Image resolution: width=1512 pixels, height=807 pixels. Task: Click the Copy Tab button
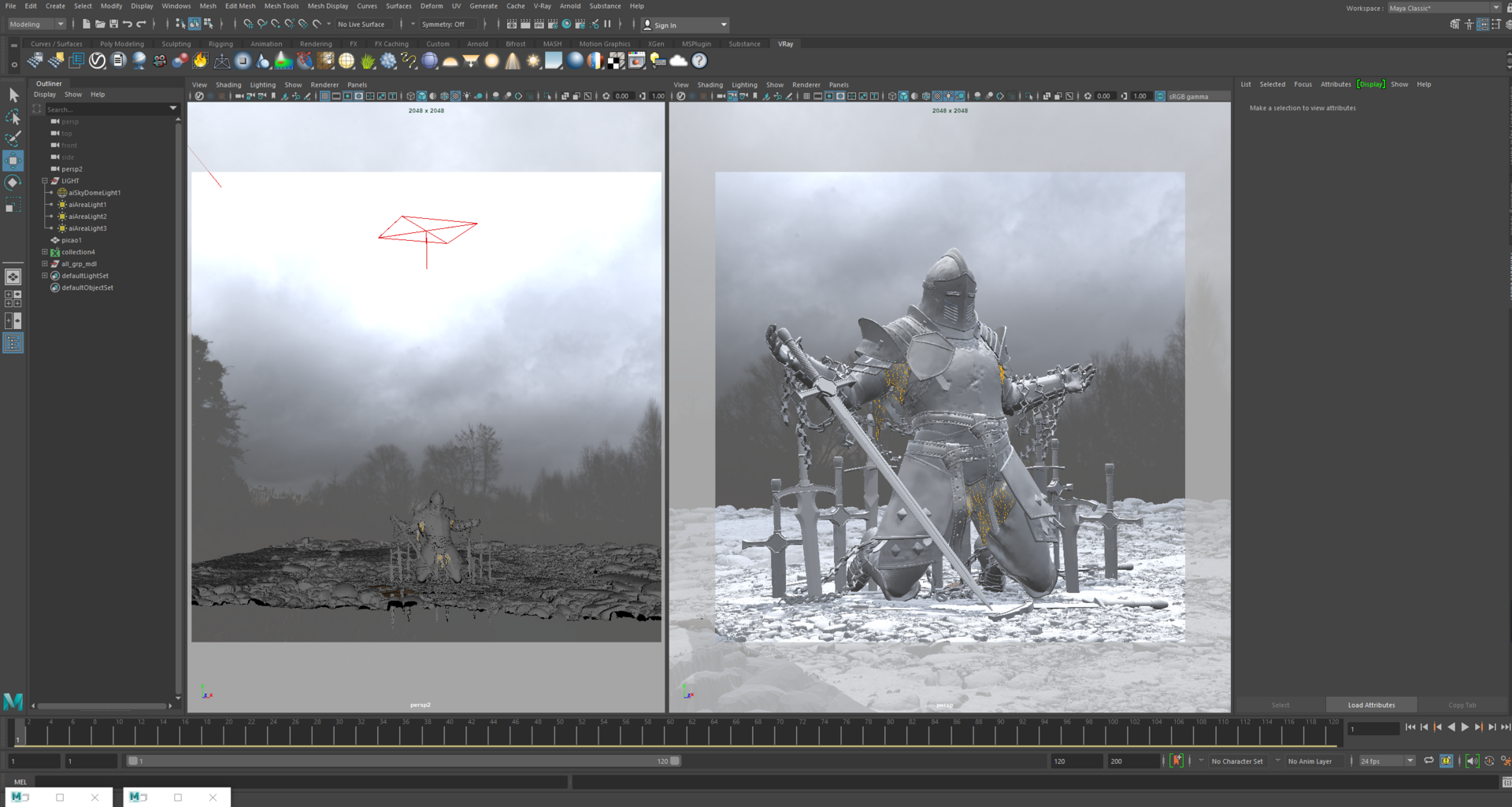[x=1462, y=705]
